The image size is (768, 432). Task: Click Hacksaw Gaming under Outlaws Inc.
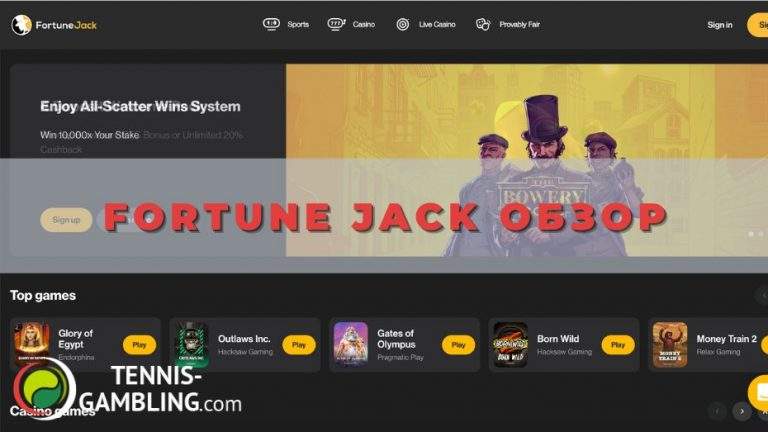pyautogui.click(x=245, y=352)
